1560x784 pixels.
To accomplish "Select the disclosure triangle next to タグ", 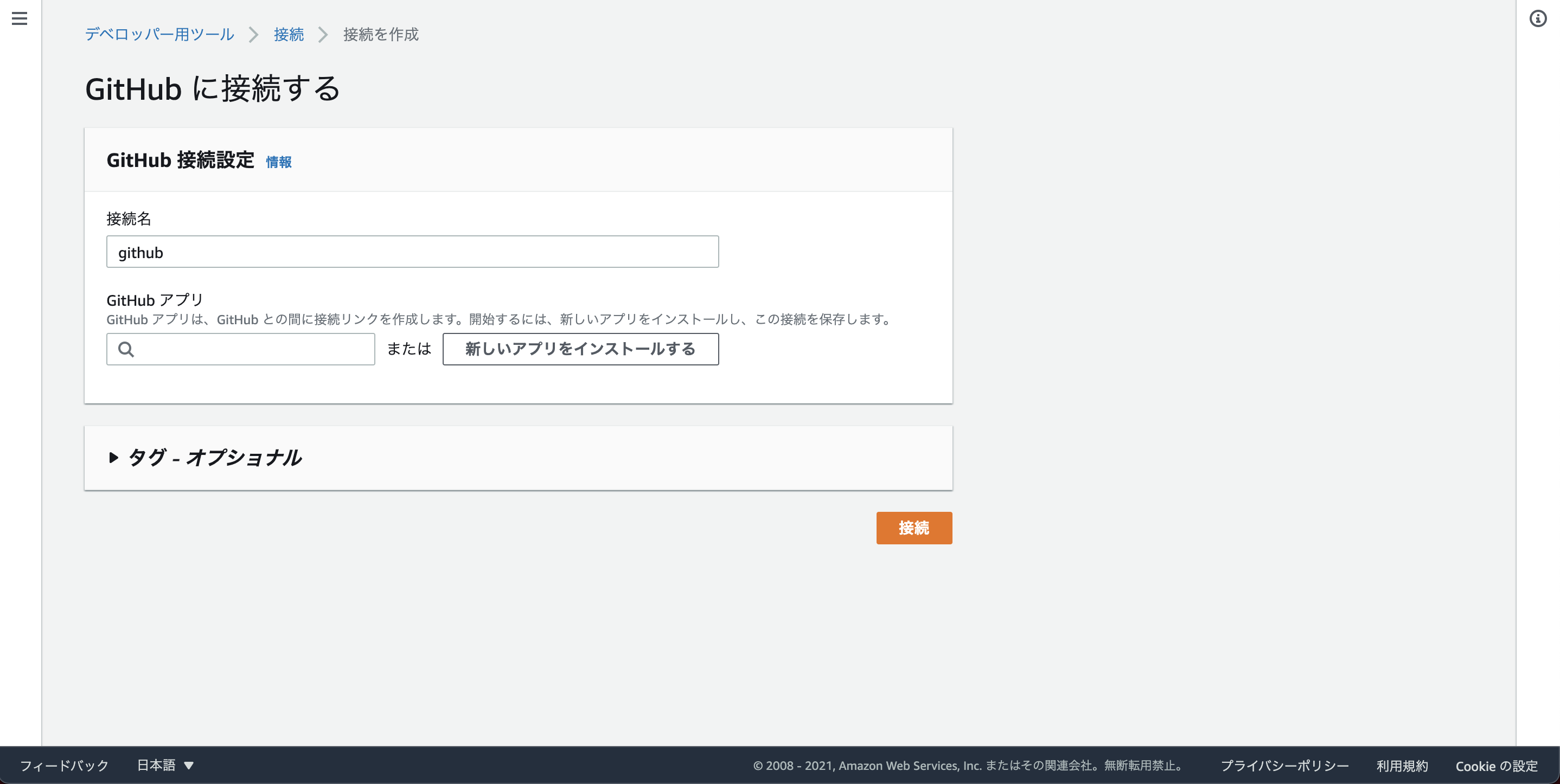I will 113,458.
